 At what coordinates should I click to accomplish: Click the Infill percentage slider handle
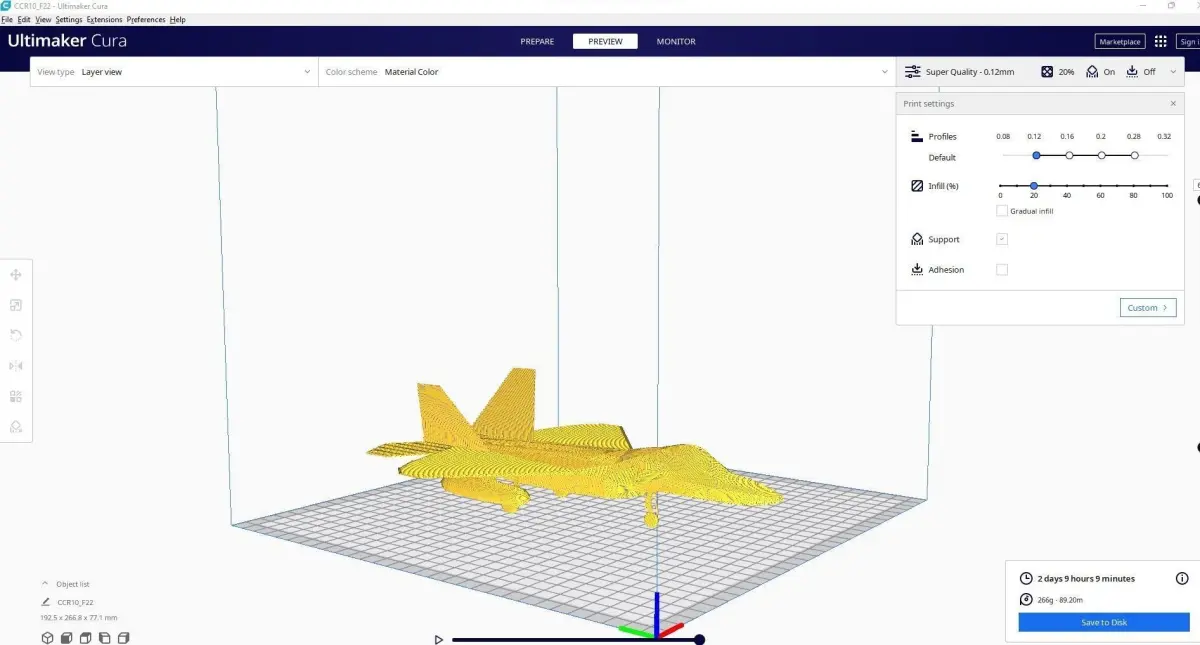tap(1034, 186)
